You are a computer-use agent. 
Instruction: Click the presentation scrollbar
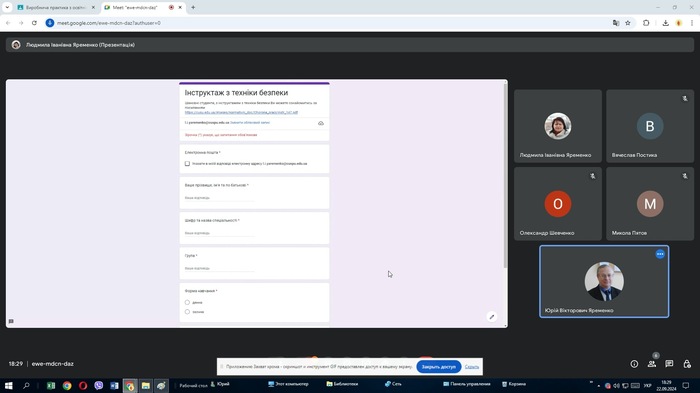coord(505,175)
